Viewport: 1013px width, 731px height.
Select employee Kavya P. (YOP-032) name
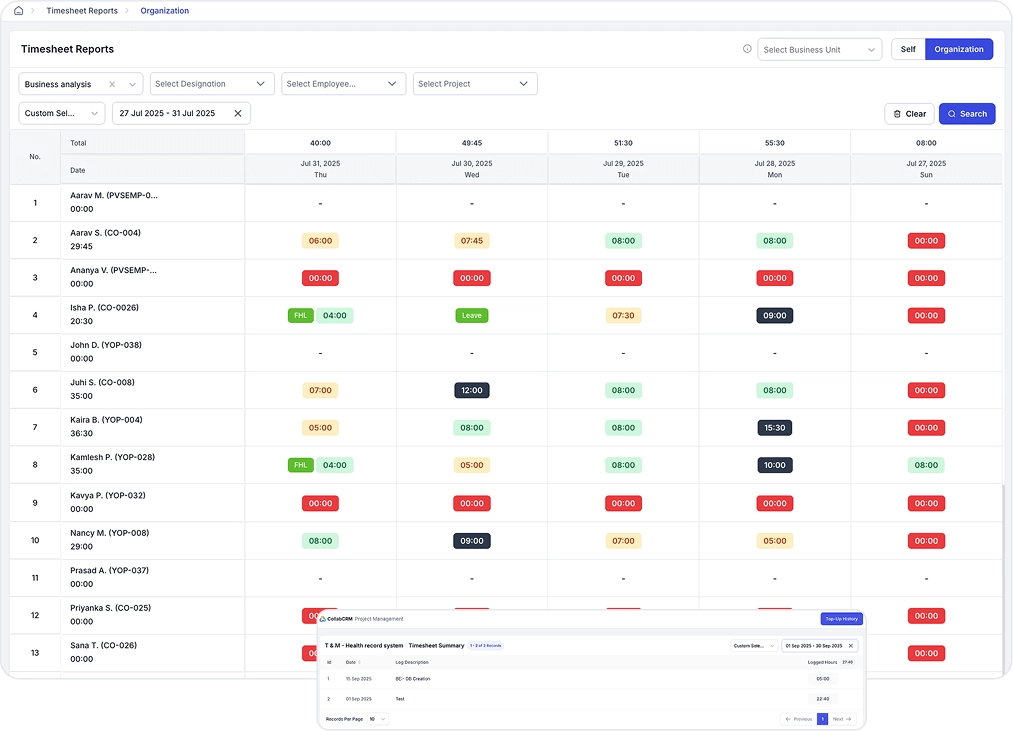click(x=108, y=495)
